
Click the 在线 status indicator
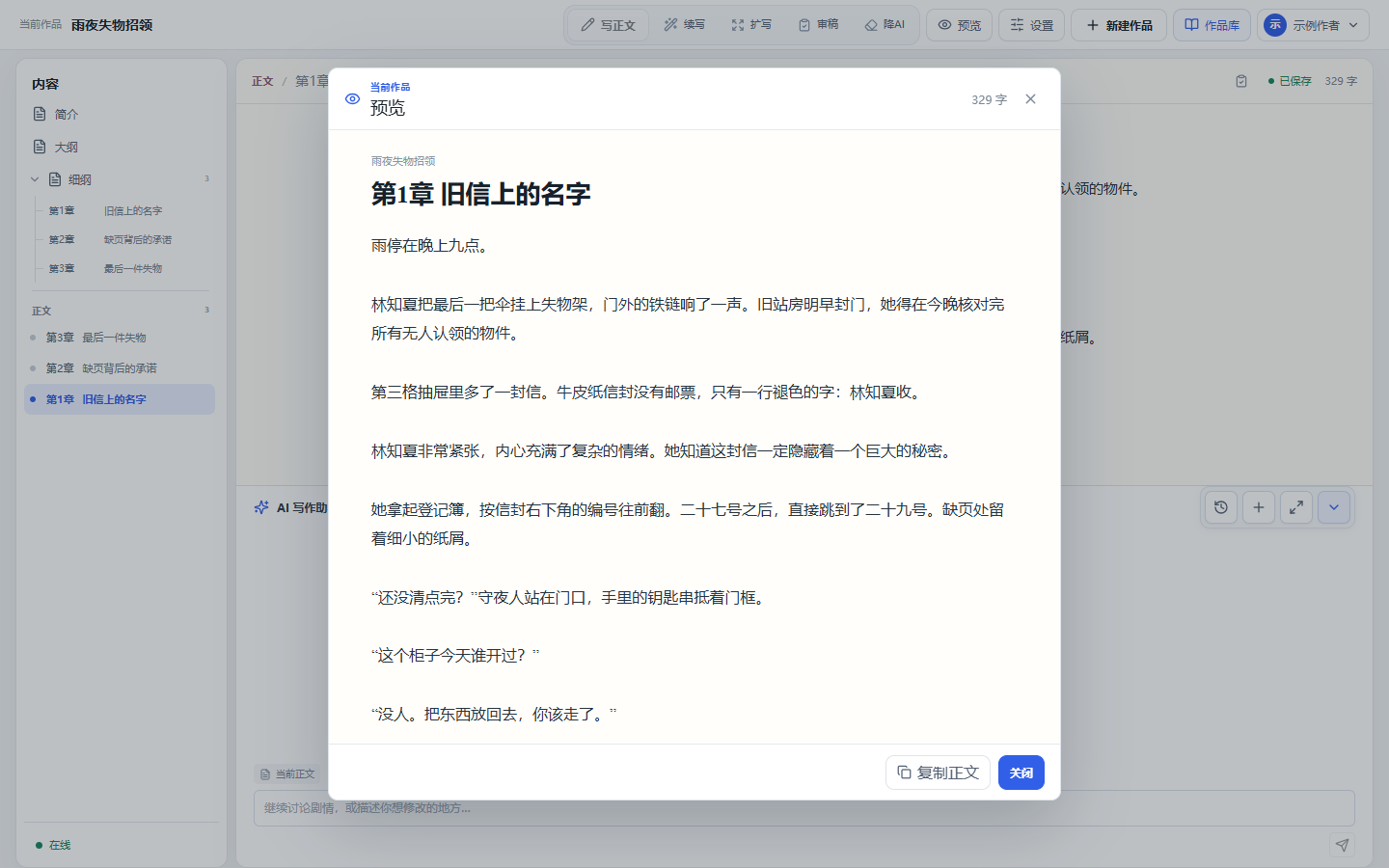[53, 845]
